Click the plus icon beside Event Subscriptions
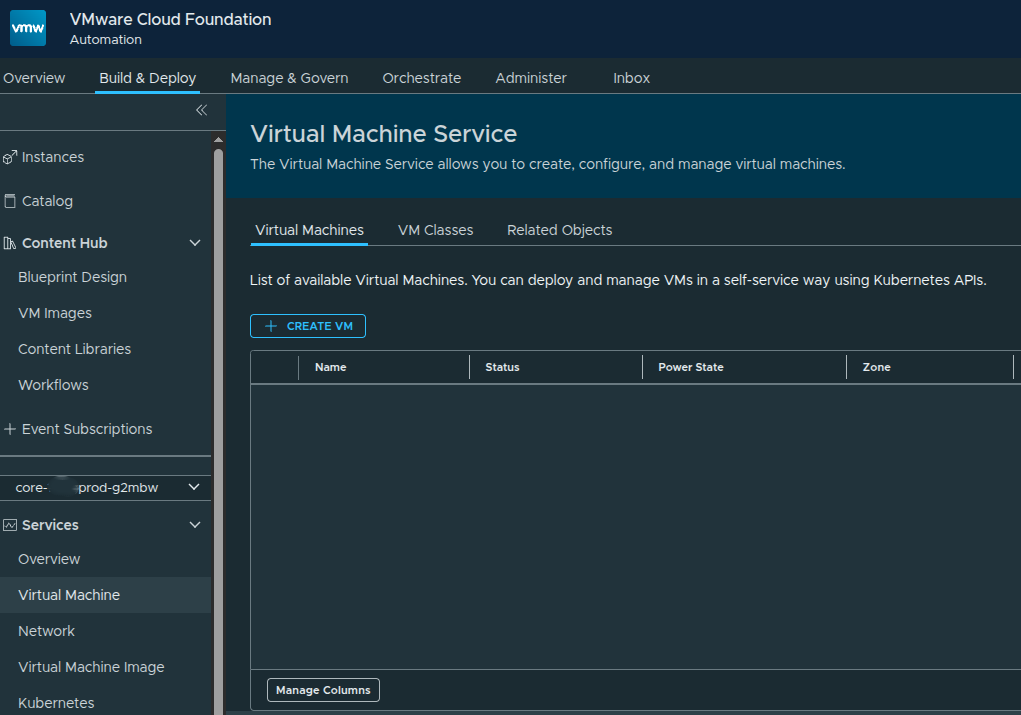This screenshot has width=1021, height=715. (9, 428)
